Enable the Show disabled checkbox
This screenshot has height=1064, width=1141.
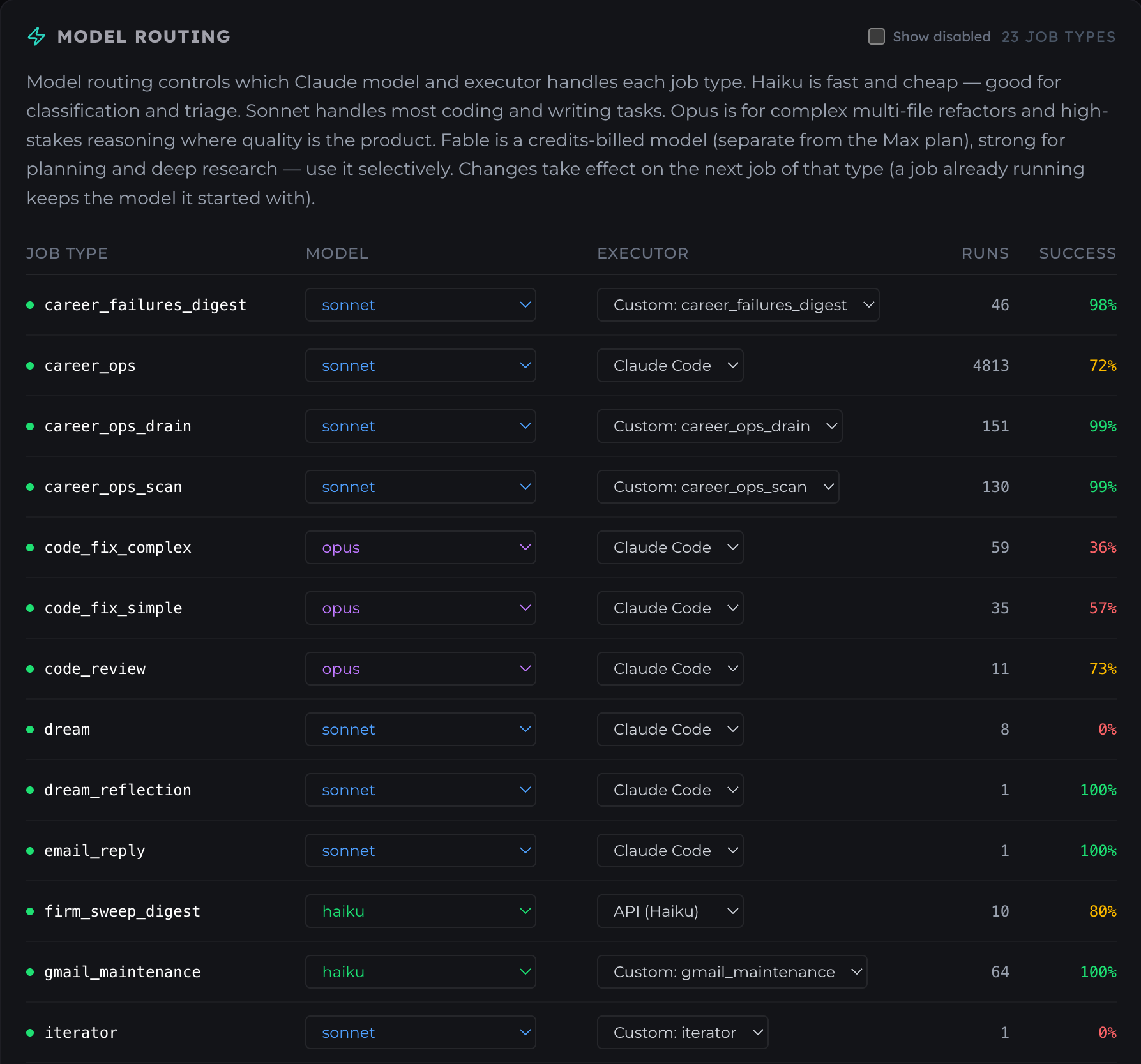(x=877, y=36)
